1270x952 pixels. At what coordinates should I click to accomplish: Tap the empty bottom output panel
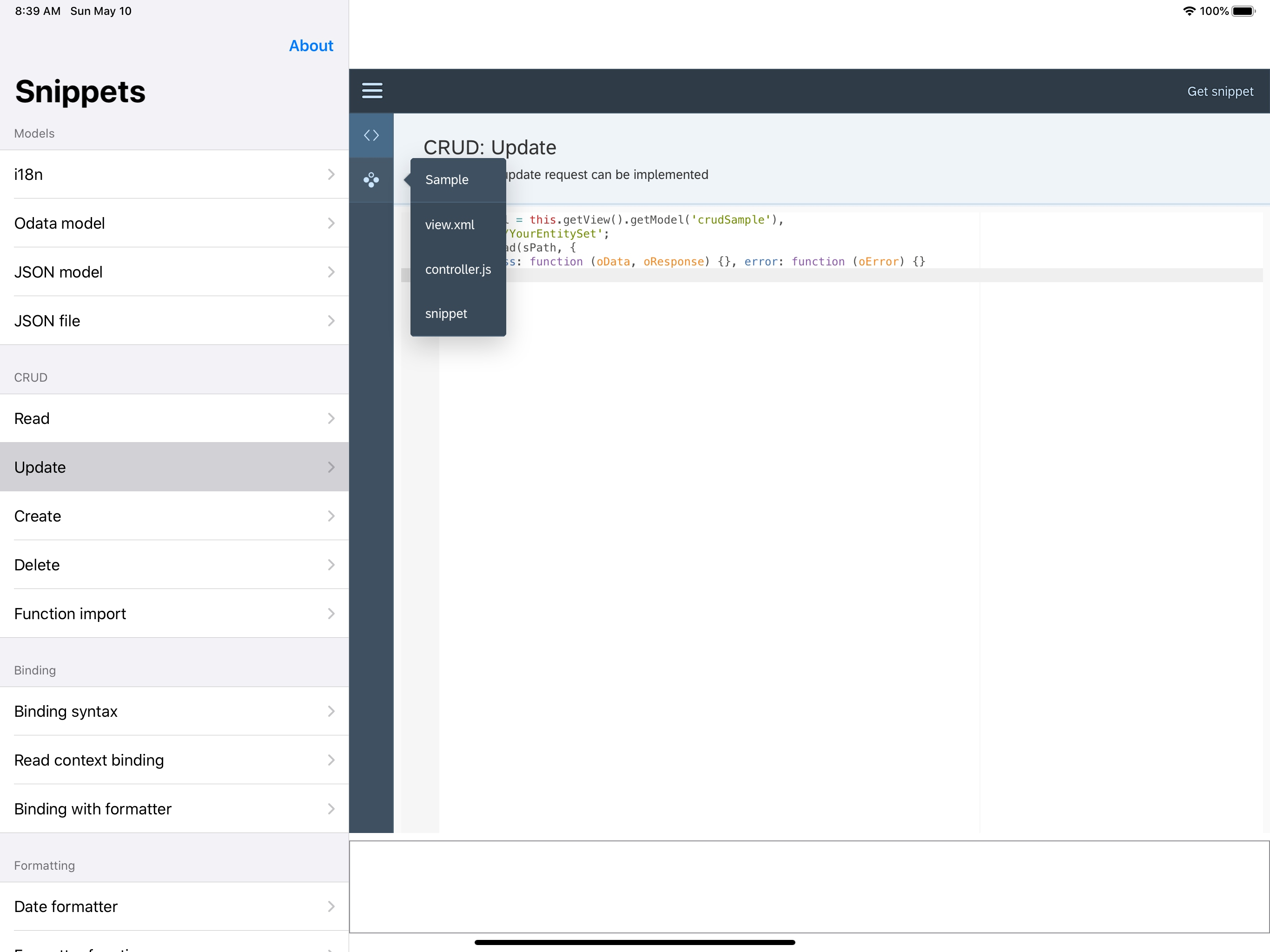(x=808, y=886)
